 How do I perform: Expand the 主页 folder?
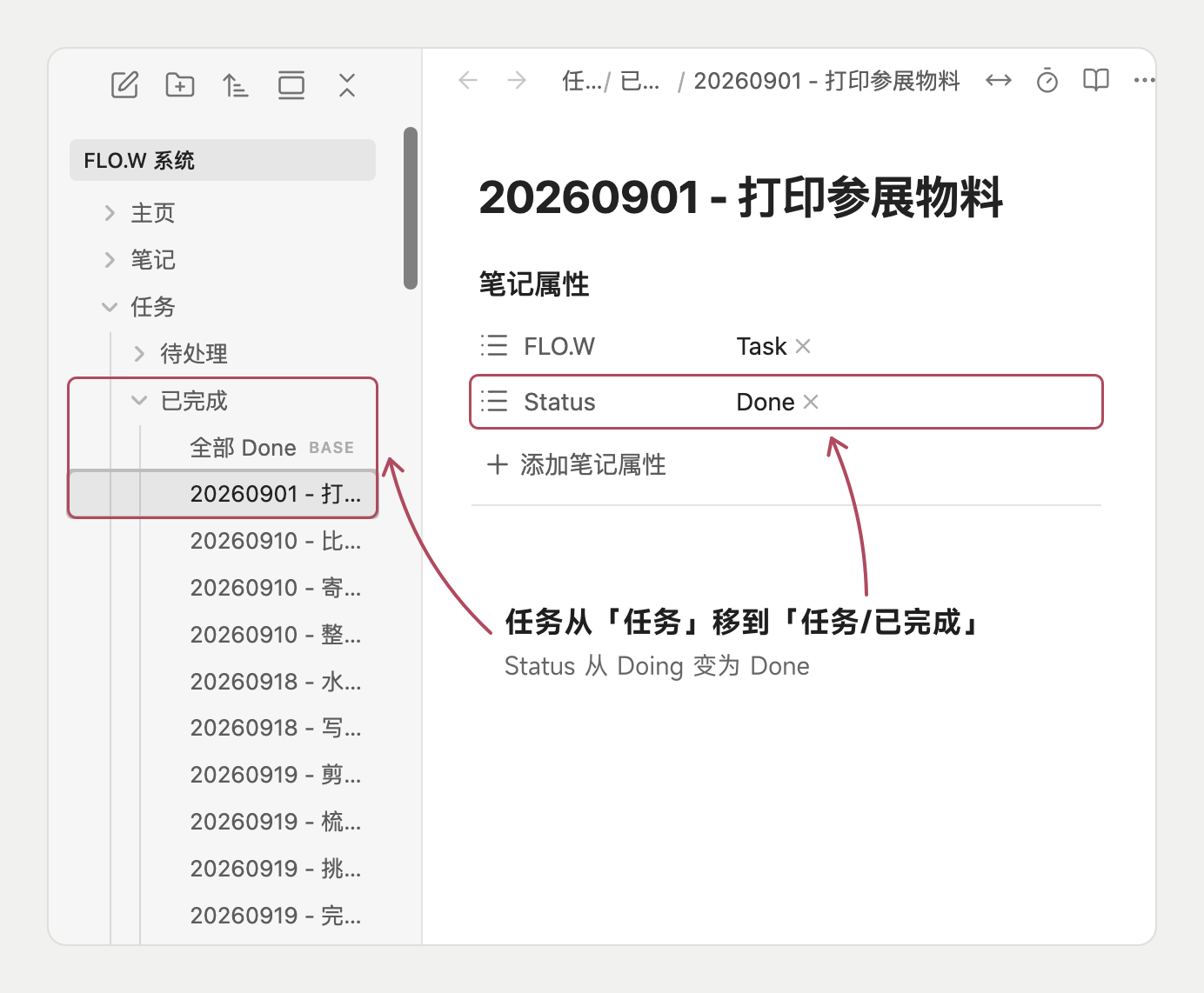click(x=110, y=213)
